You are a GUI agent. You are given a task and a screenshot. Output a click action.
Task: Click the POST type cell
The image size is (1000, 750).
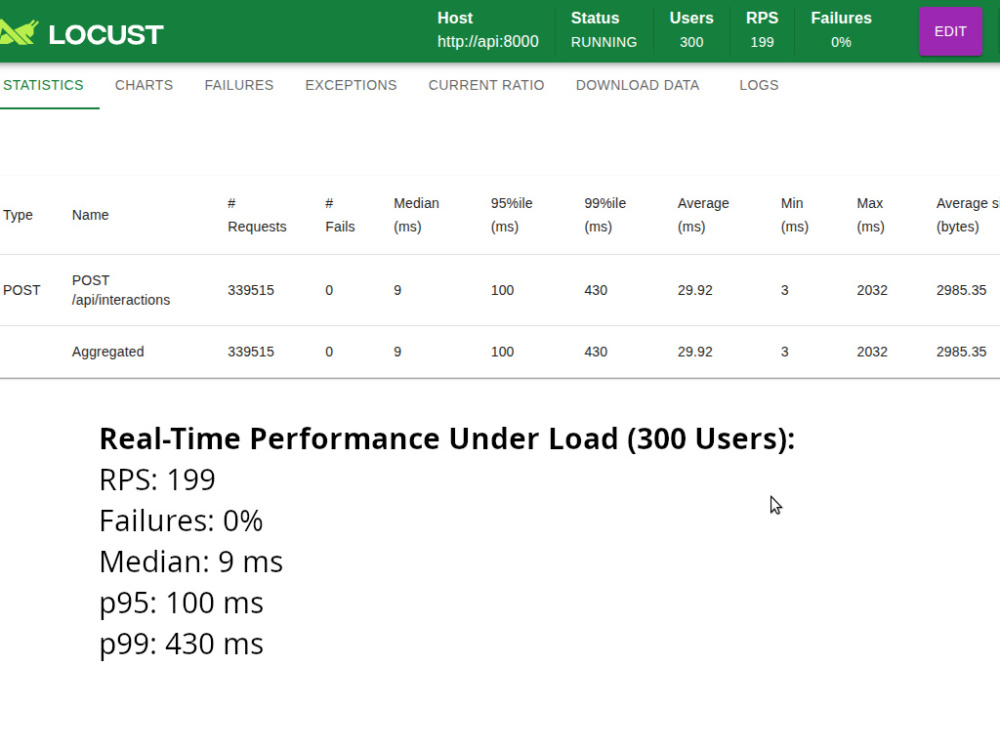[22, 290]
